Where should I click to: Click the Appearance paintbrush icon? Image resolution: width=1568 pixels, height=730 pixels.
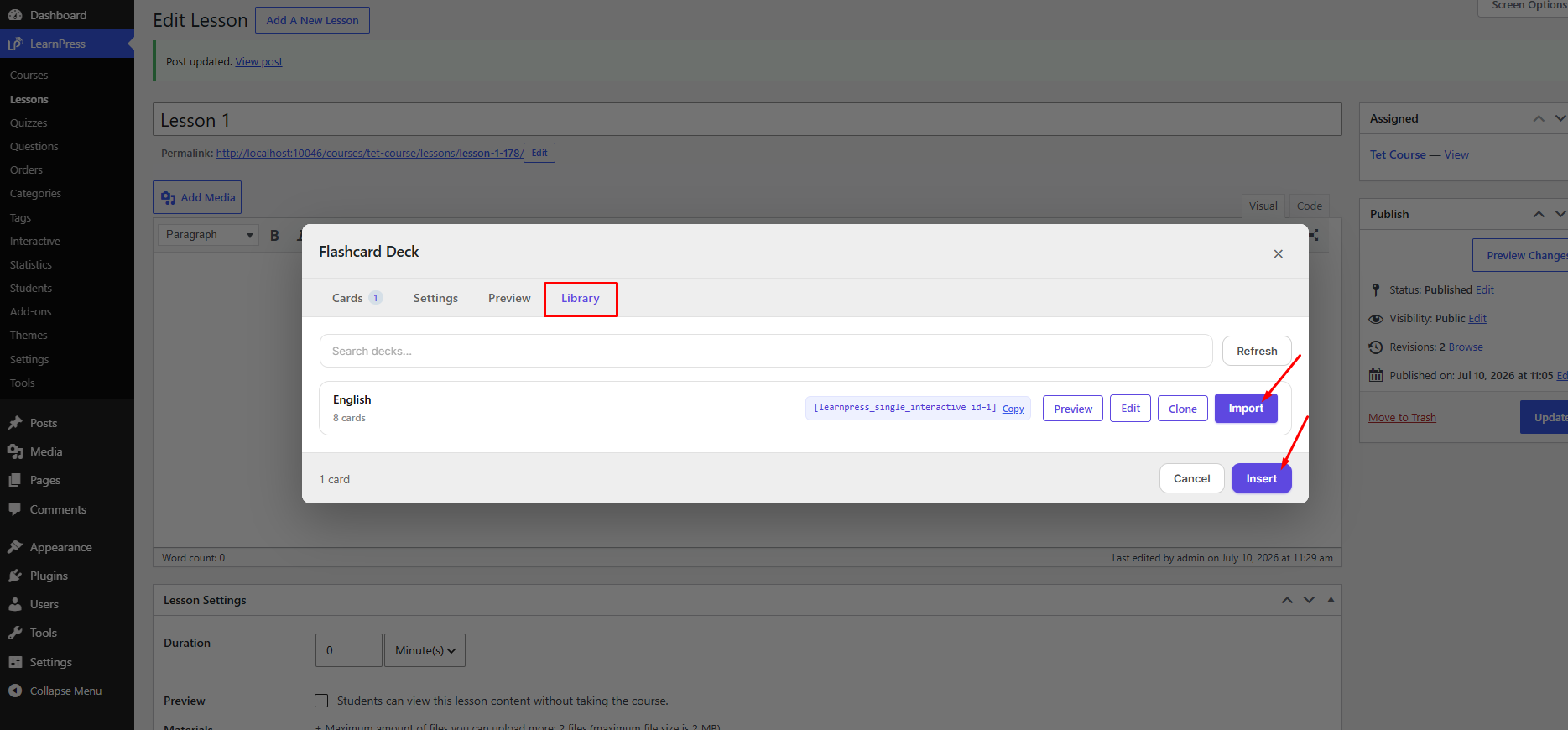(x=15, y=547)
